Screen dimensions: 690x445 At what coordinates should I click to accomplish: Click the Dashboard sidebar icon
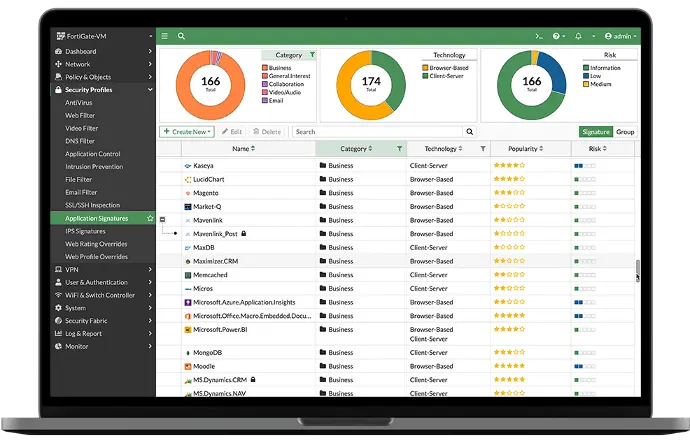(x=58, y=51)
